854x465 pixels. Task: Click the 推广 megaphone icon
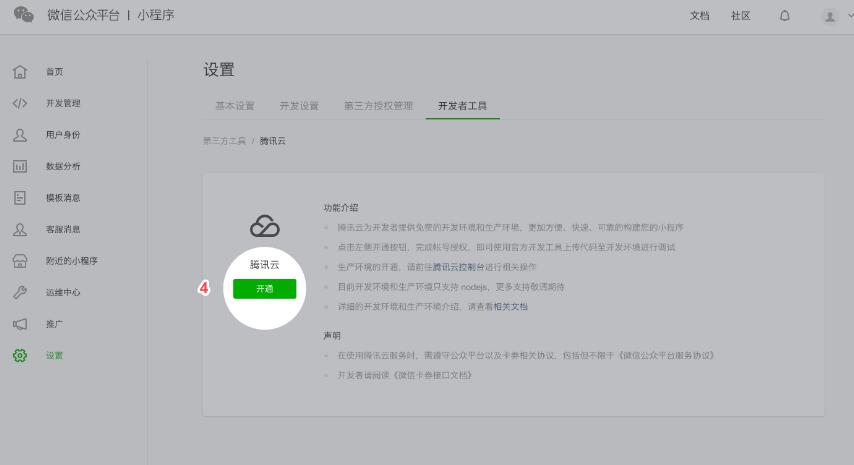(x=19, y=324)
